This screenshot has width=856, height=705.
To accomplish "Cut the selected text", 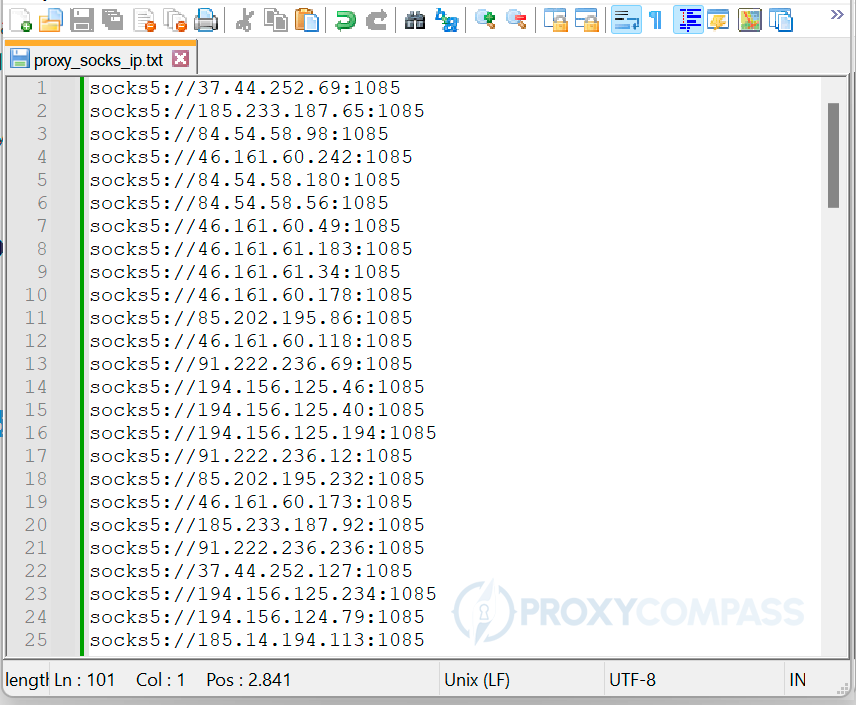I will tap(244, 20).
